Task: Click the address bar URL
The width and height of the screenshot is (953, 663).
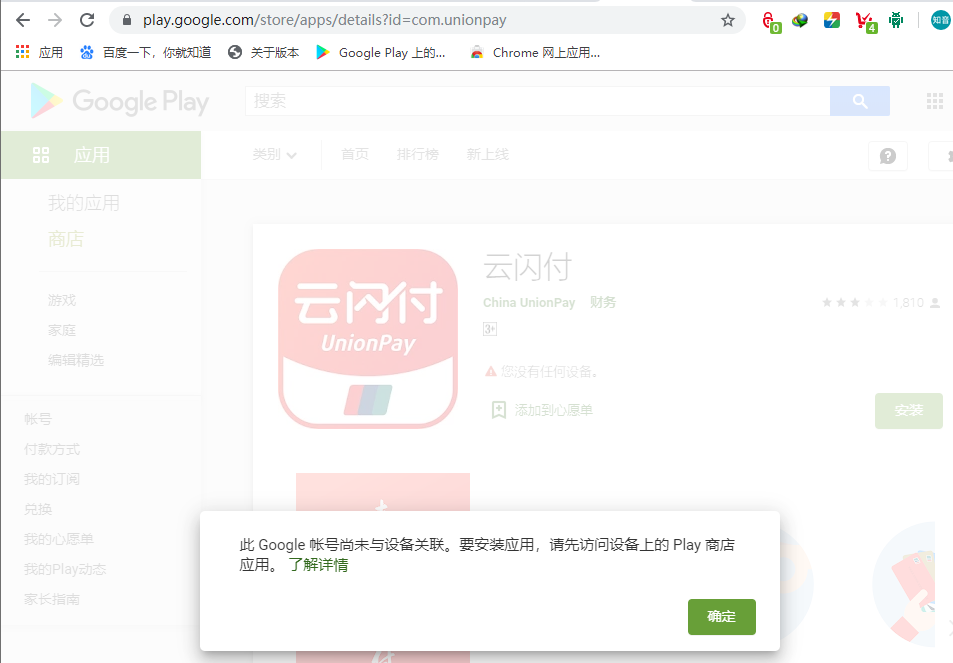Action: coord(325,20)
